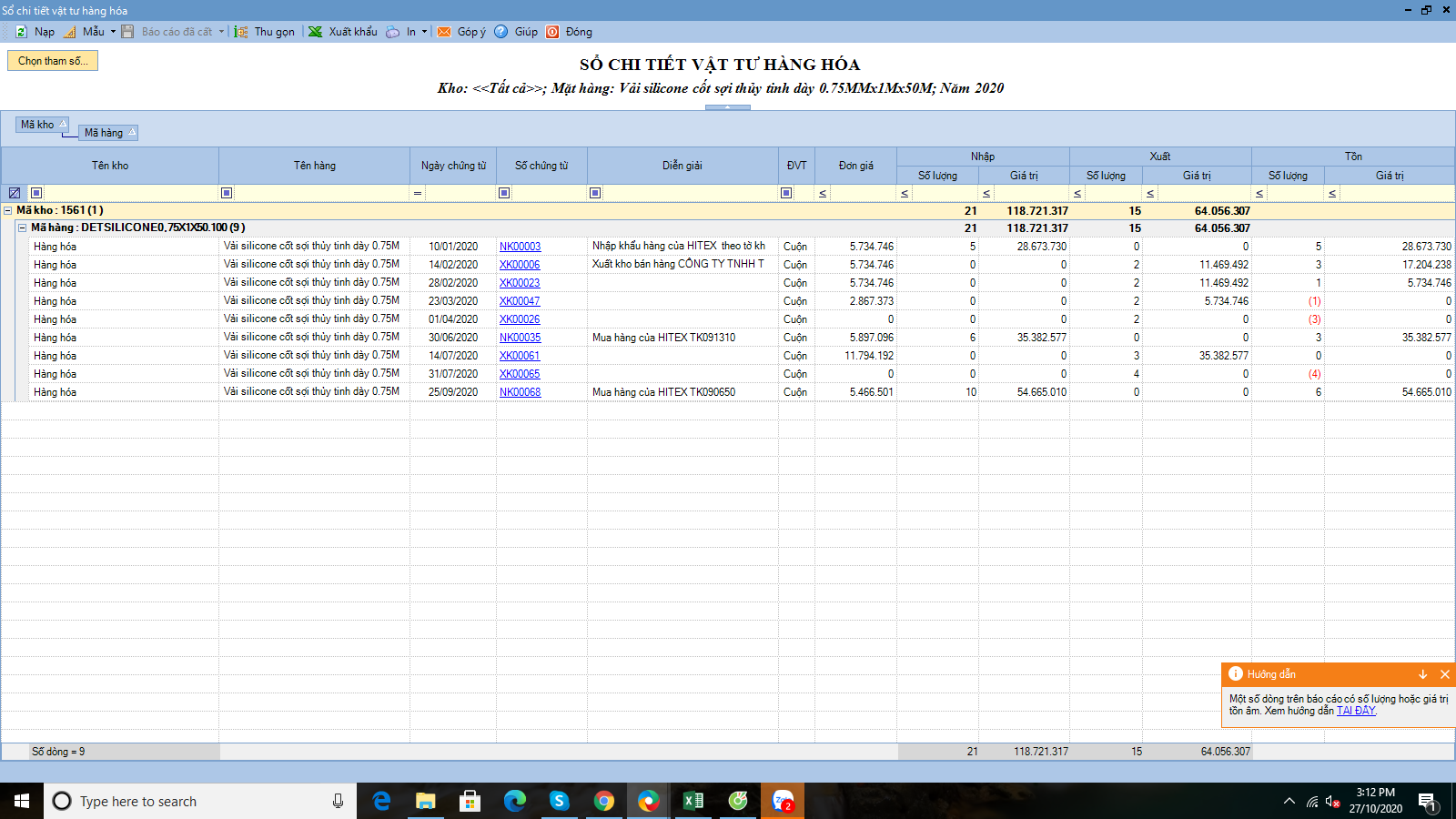Screen dimensions: 1456x819
Task: Click less-or-equal operator under Tồn Số lượng
Action: tap(1259, 193)
